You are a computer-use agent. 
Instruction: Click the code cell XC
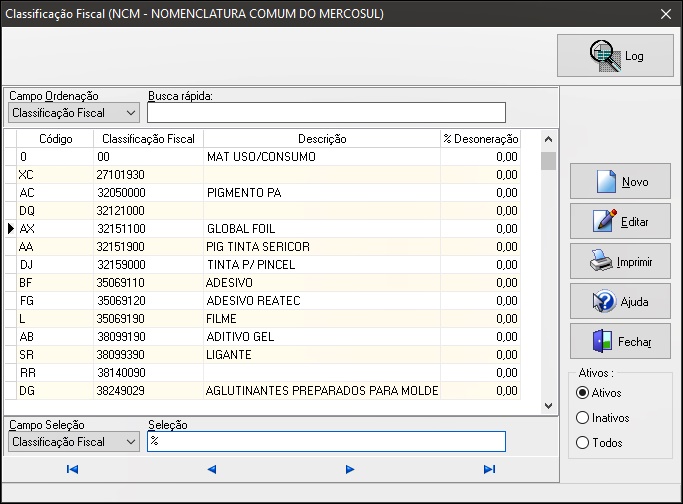click(55, 175)
